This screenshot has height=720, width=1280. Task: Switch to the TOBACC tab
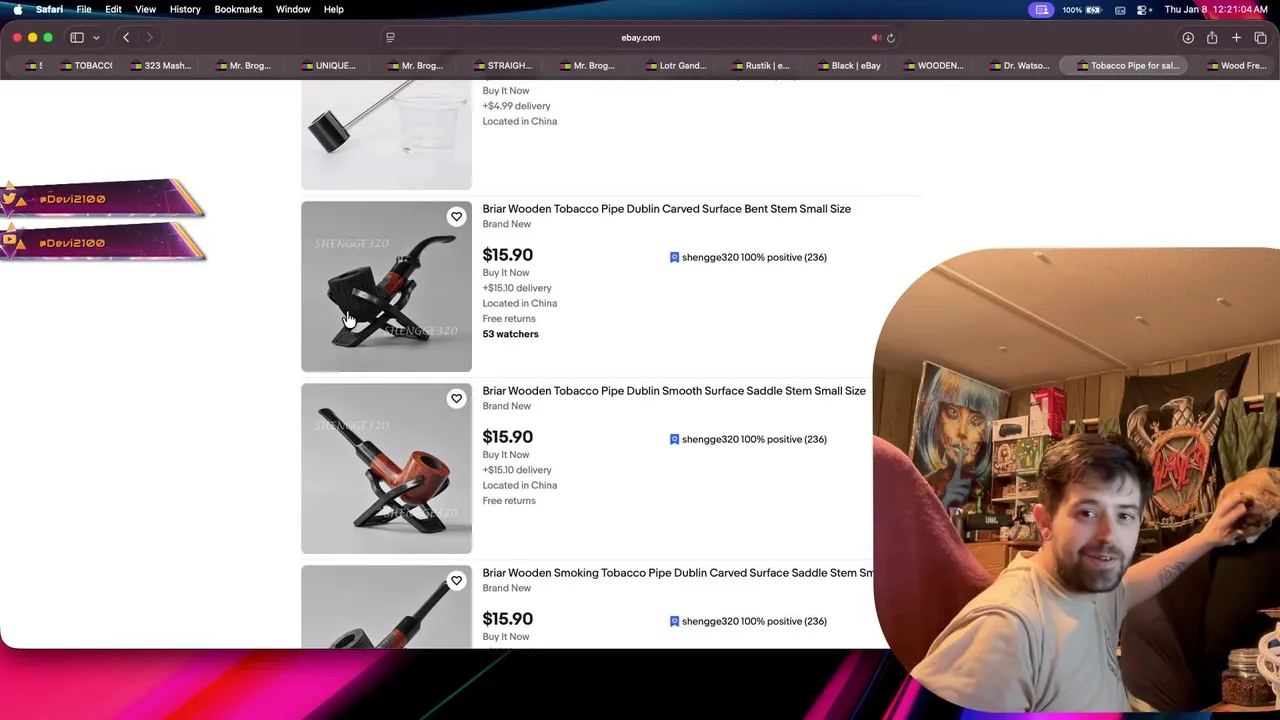(86, 66)
